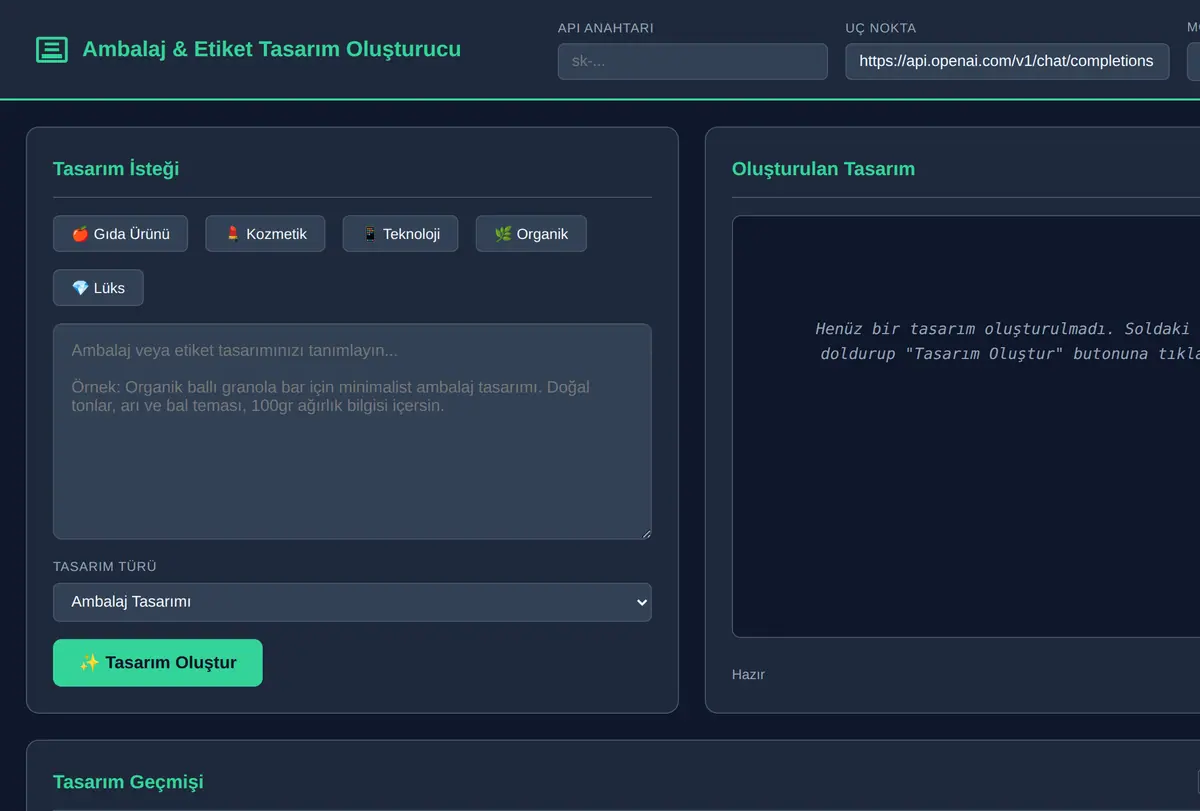This screenshot has width=1200, height=811.
Task: Click the Tasarım Geçmişi heading
Action: tap(128, 781)
